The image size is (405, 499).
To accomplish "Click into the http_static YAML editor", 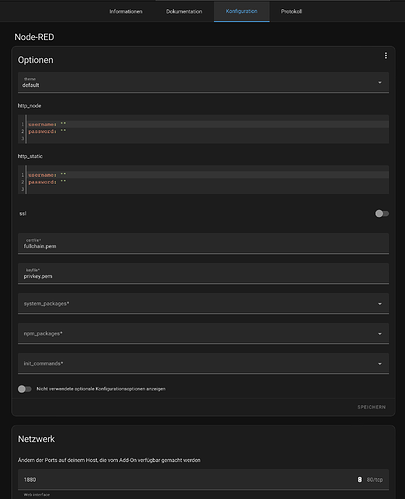I will tap(203, 180).
